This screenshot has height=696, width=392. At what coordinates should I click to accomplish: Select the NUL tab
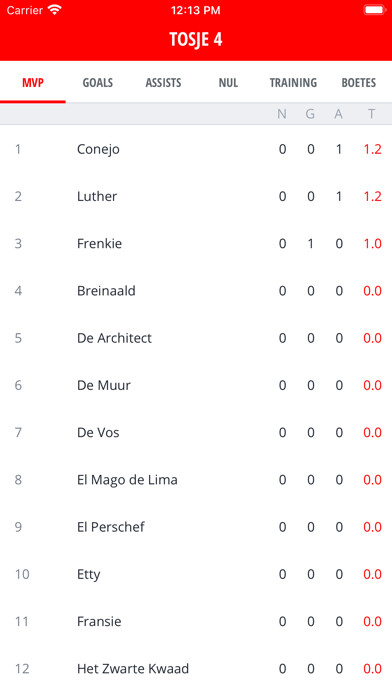(x=228, y=83)
